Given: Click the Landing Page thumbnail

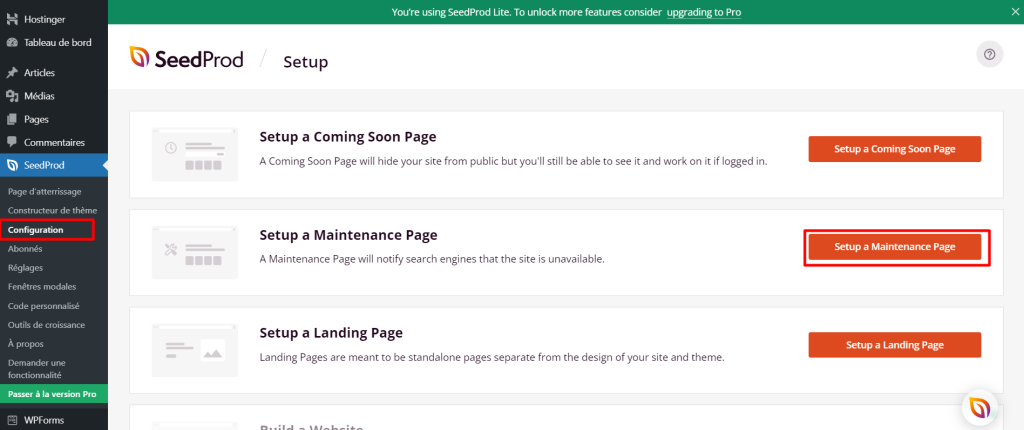Looking at the screenshot, I should pos(195,350).
